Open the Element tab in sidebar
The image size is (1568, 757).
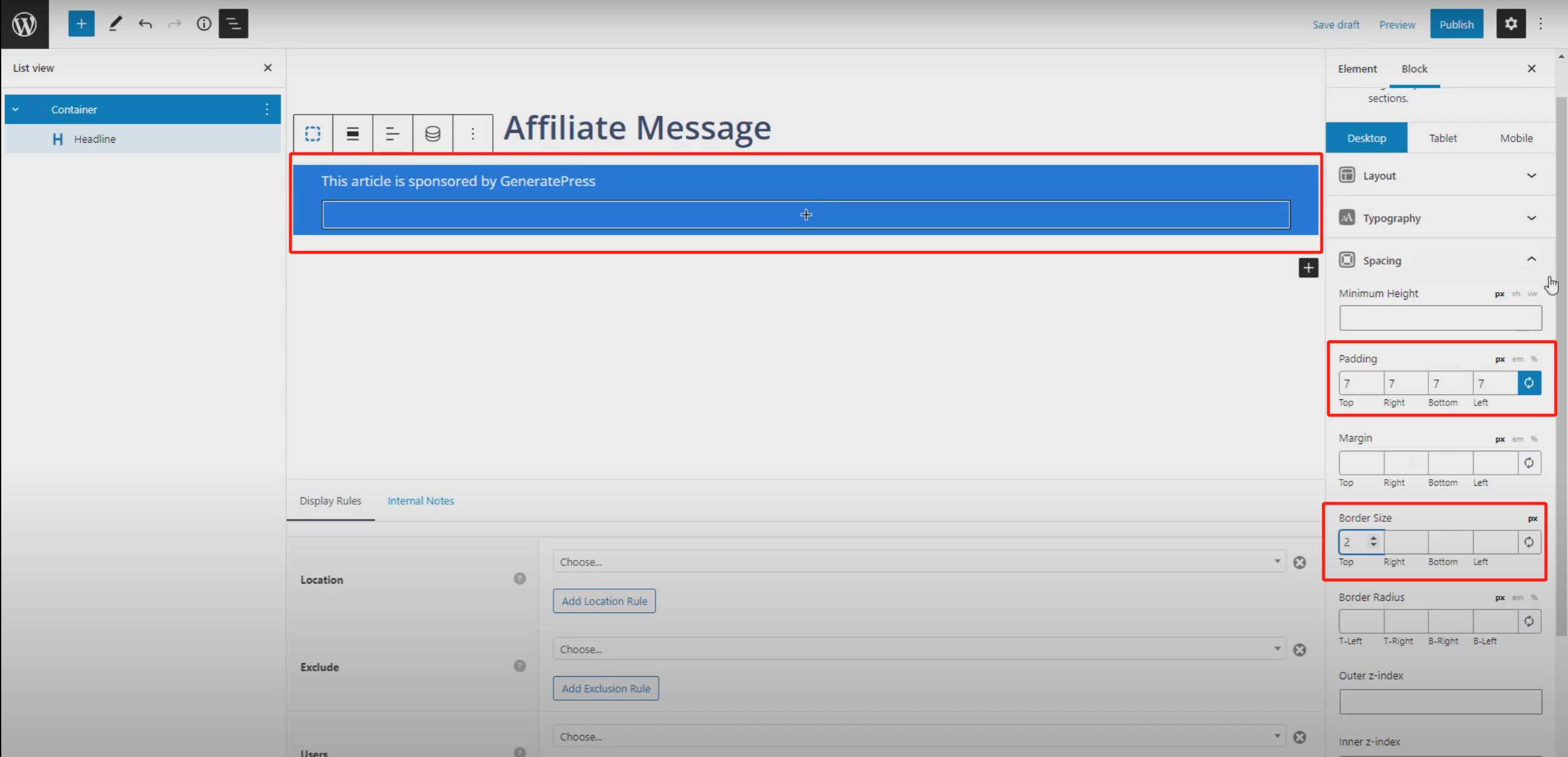pos(1357,69)
